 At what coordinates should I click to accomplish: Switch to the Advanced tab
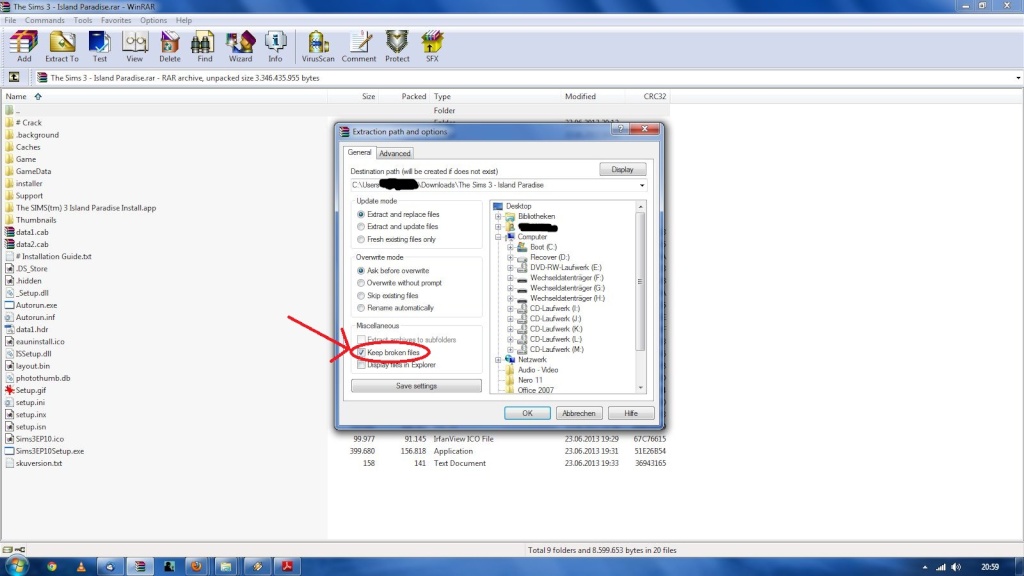tap(394, 153)
